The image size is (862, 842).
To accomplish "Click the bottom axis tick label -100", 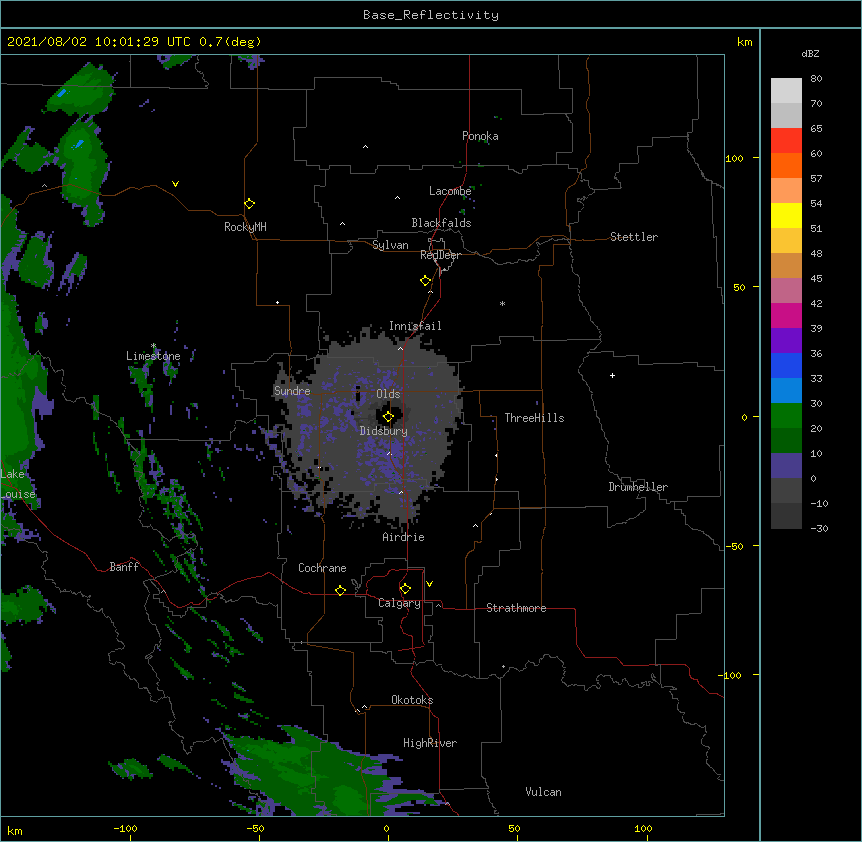I will point(125,828).
